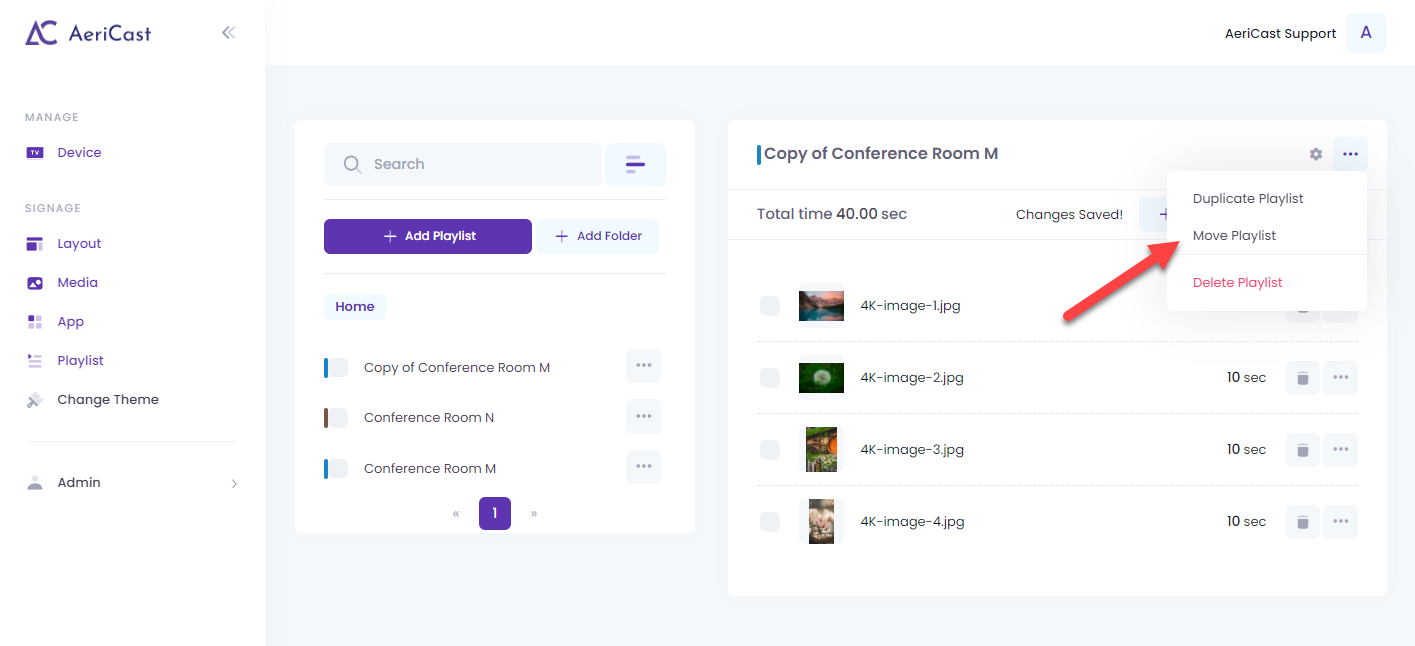Click the Add Folder button

pos(598,236)
